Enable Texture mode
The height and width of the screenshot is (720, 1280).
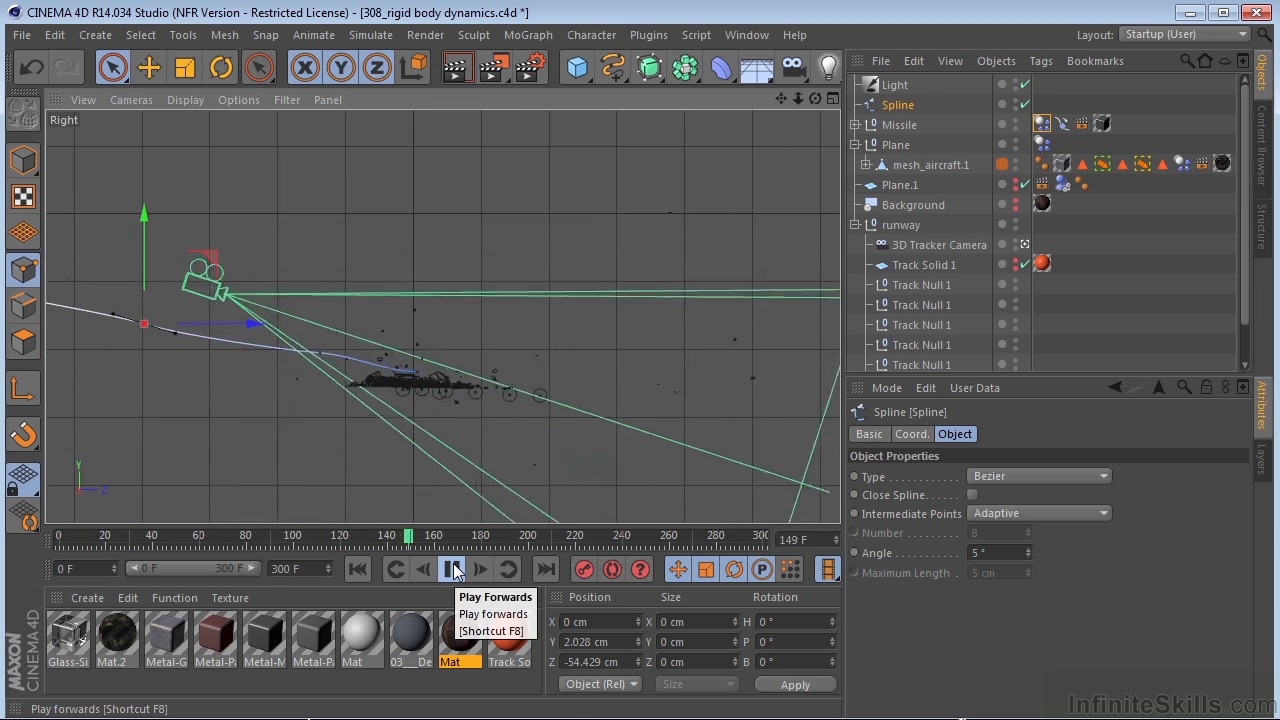point(23,196)
